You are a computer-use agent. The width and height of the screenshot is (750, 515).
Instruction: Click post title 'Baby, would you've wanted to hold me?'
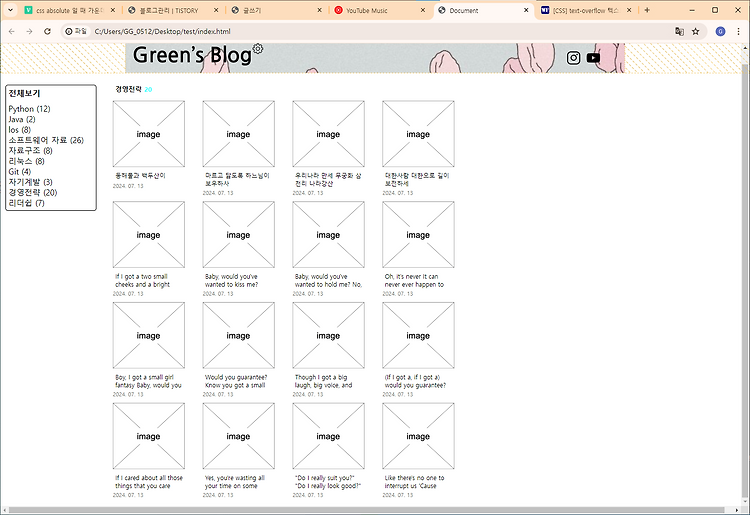(328, 281)
